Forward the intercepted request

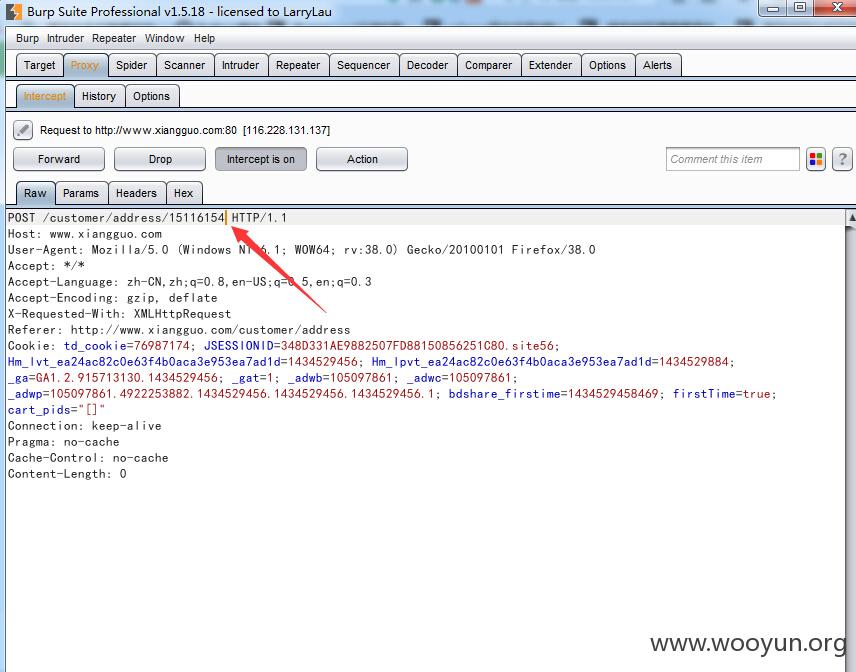point(59,159)
